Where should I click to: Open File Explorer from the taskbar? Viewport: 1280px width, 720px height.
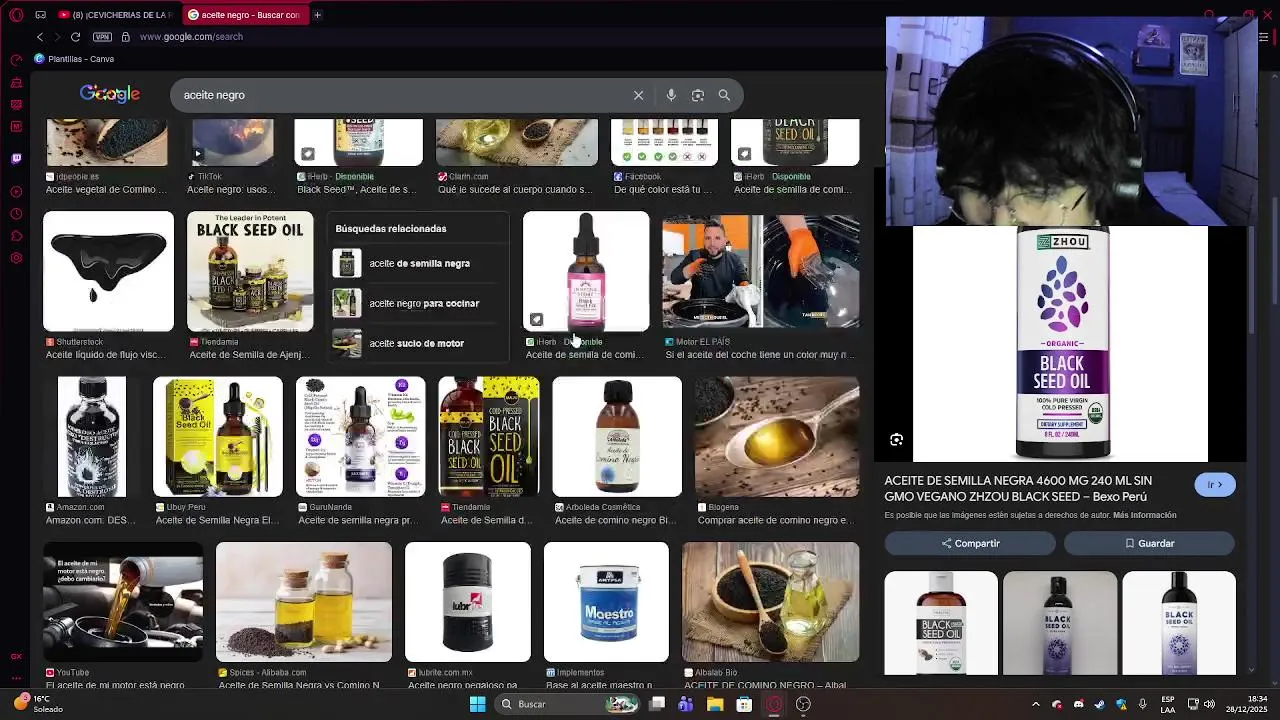715,704
